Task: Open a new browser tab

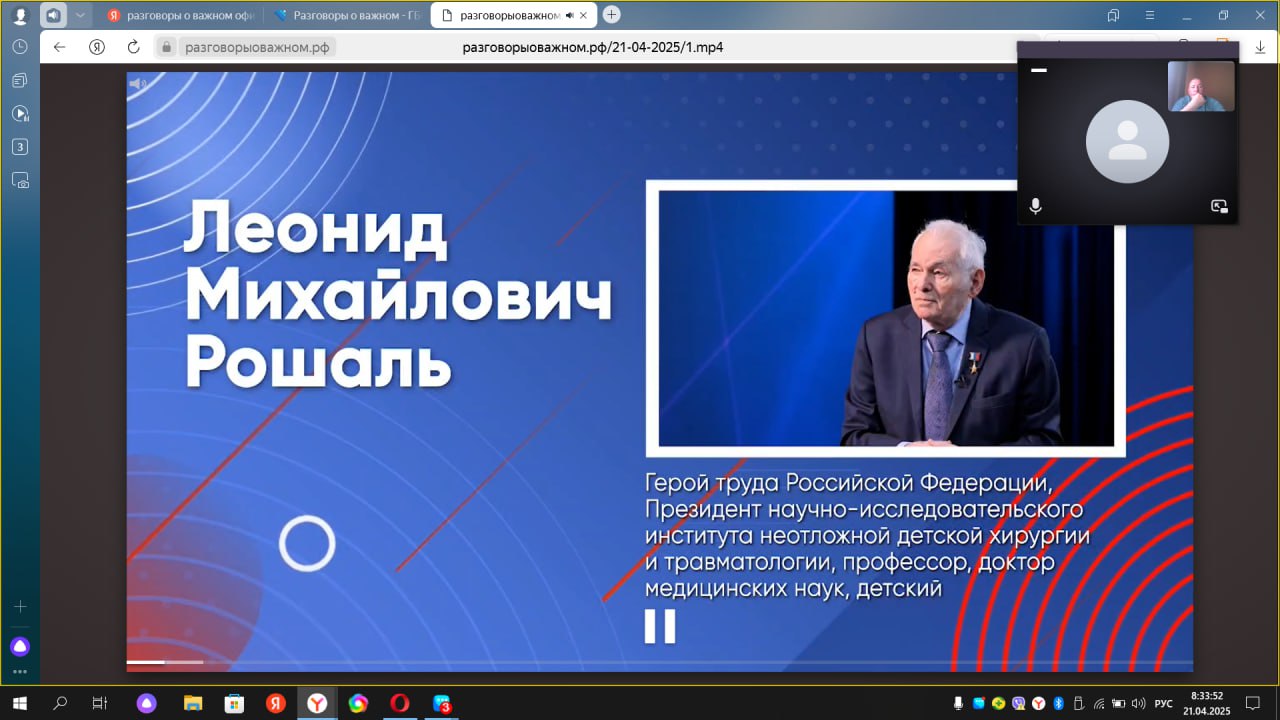Action: (x=612, y=15)
